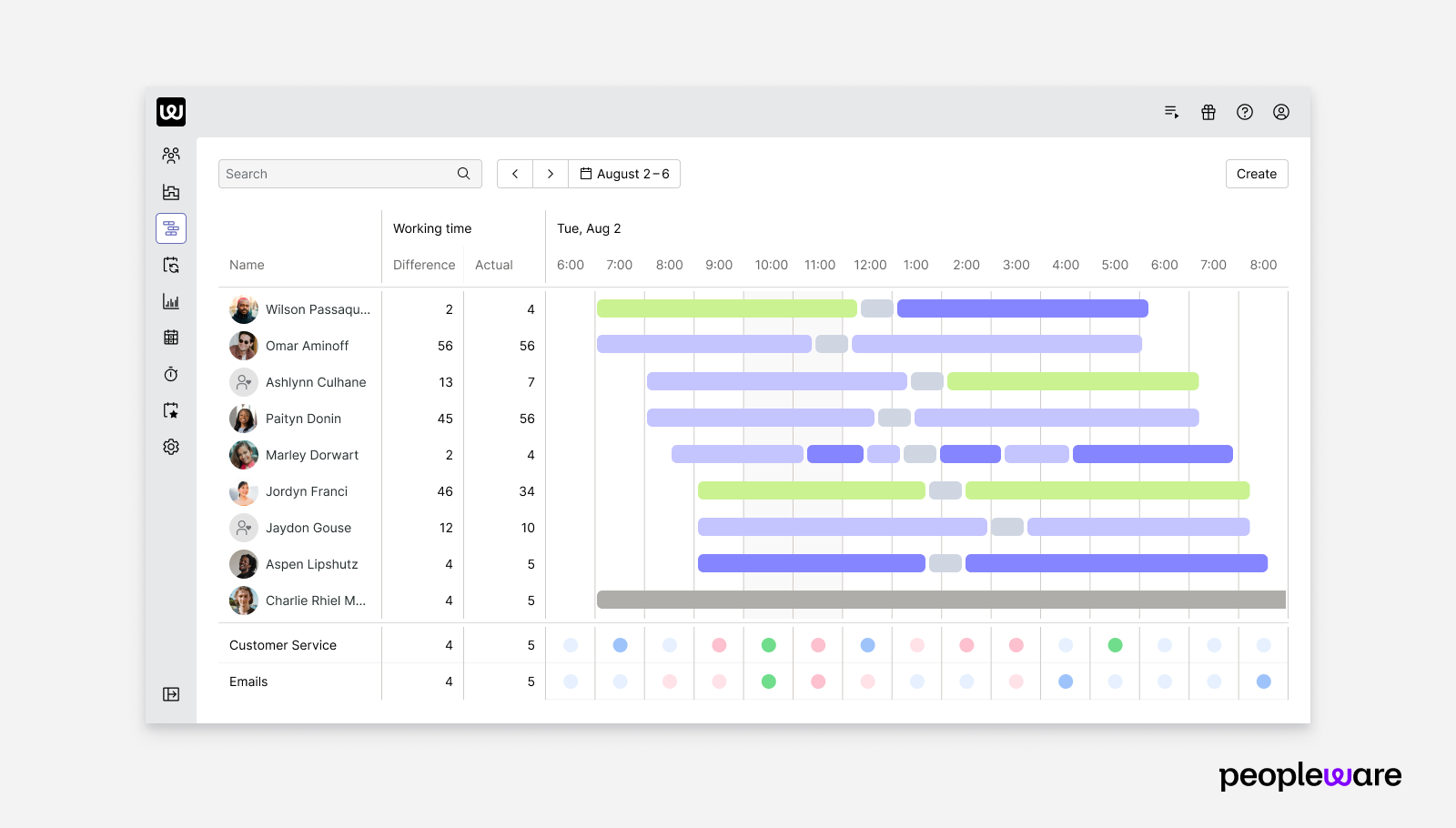The image size is (1456, 828).
Task: Open the Shift rotation sidebar icon
Action: coord(171,265)
